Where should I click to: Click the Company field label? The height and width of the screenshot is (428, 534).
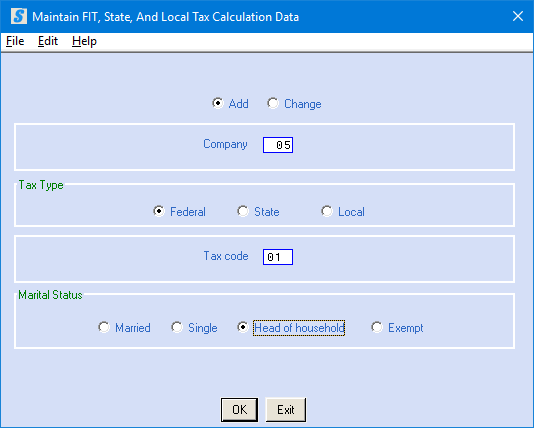(225, 144)
